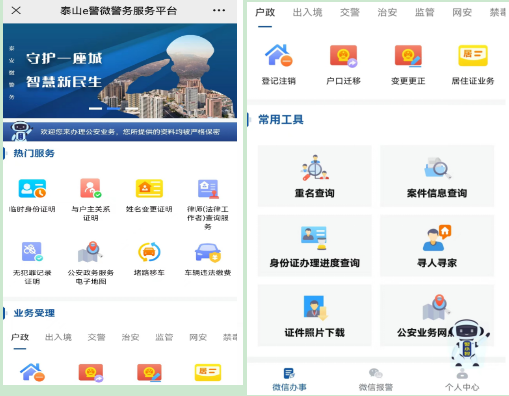The width and height of the screenshot is (509, 396).
Task: Tap the 变更更正 icon in right panel
Action: coord(408,56)
